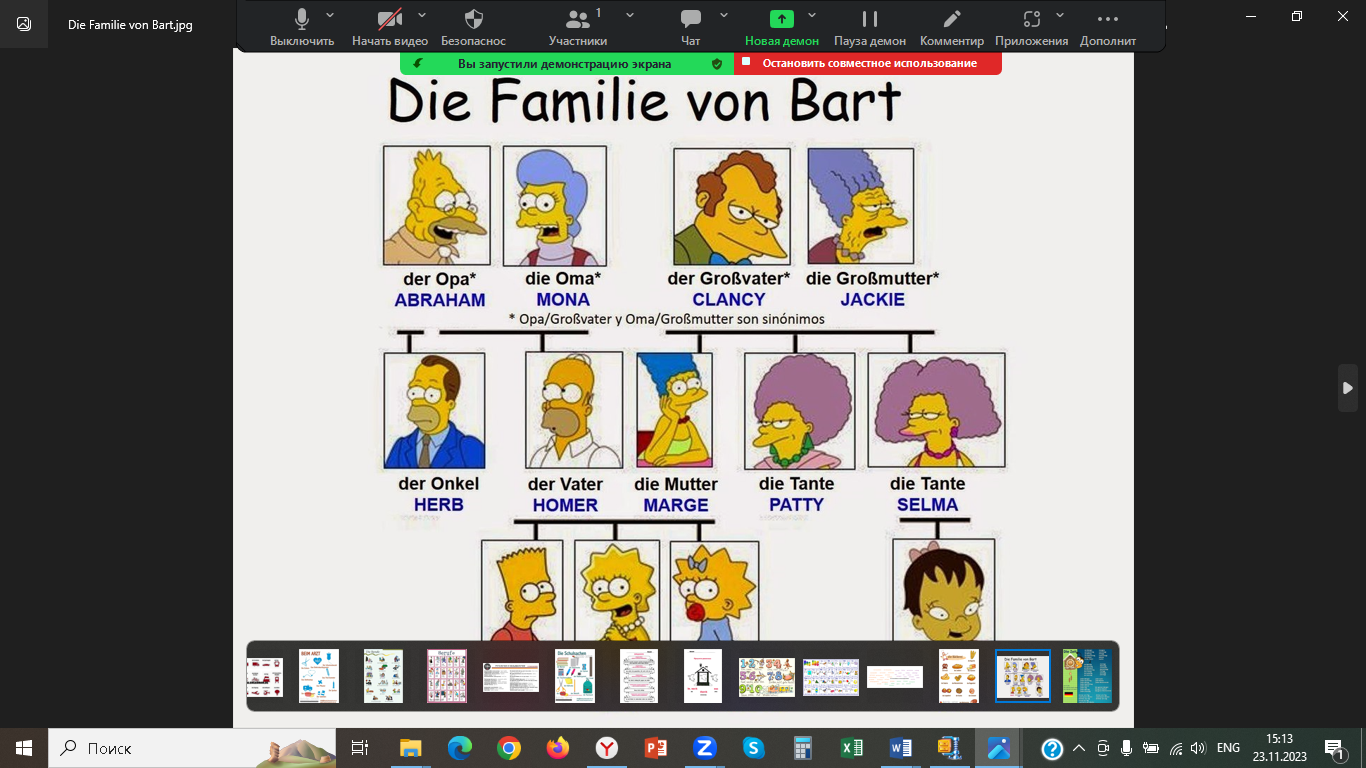Select Beim Arzt thumbnail in filmstrip
Image resolution: width=1366 pixels, height=768 pixels.
[319, 676]
